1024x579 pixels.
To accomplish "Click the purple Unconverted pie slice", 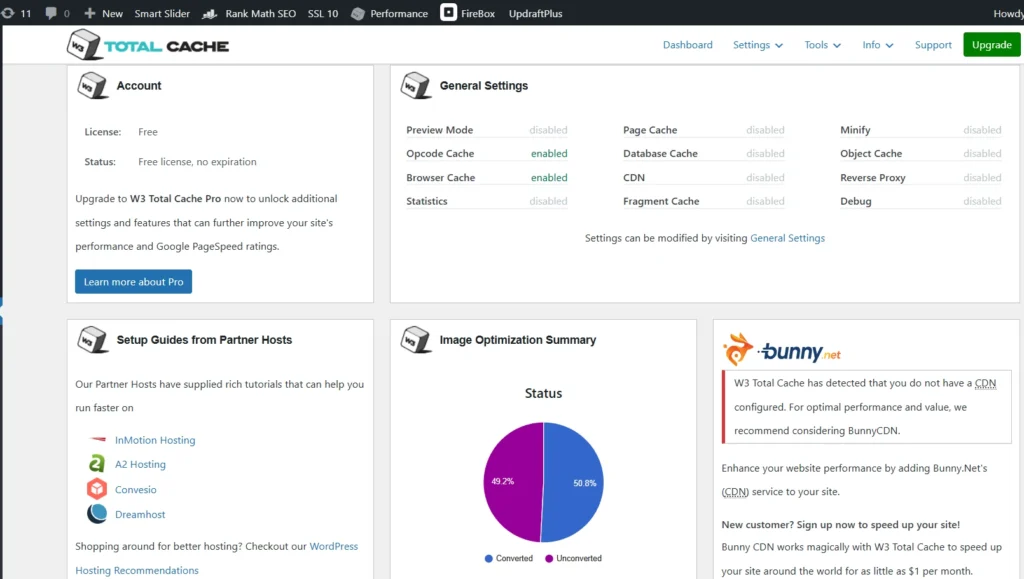I will 512,482.
